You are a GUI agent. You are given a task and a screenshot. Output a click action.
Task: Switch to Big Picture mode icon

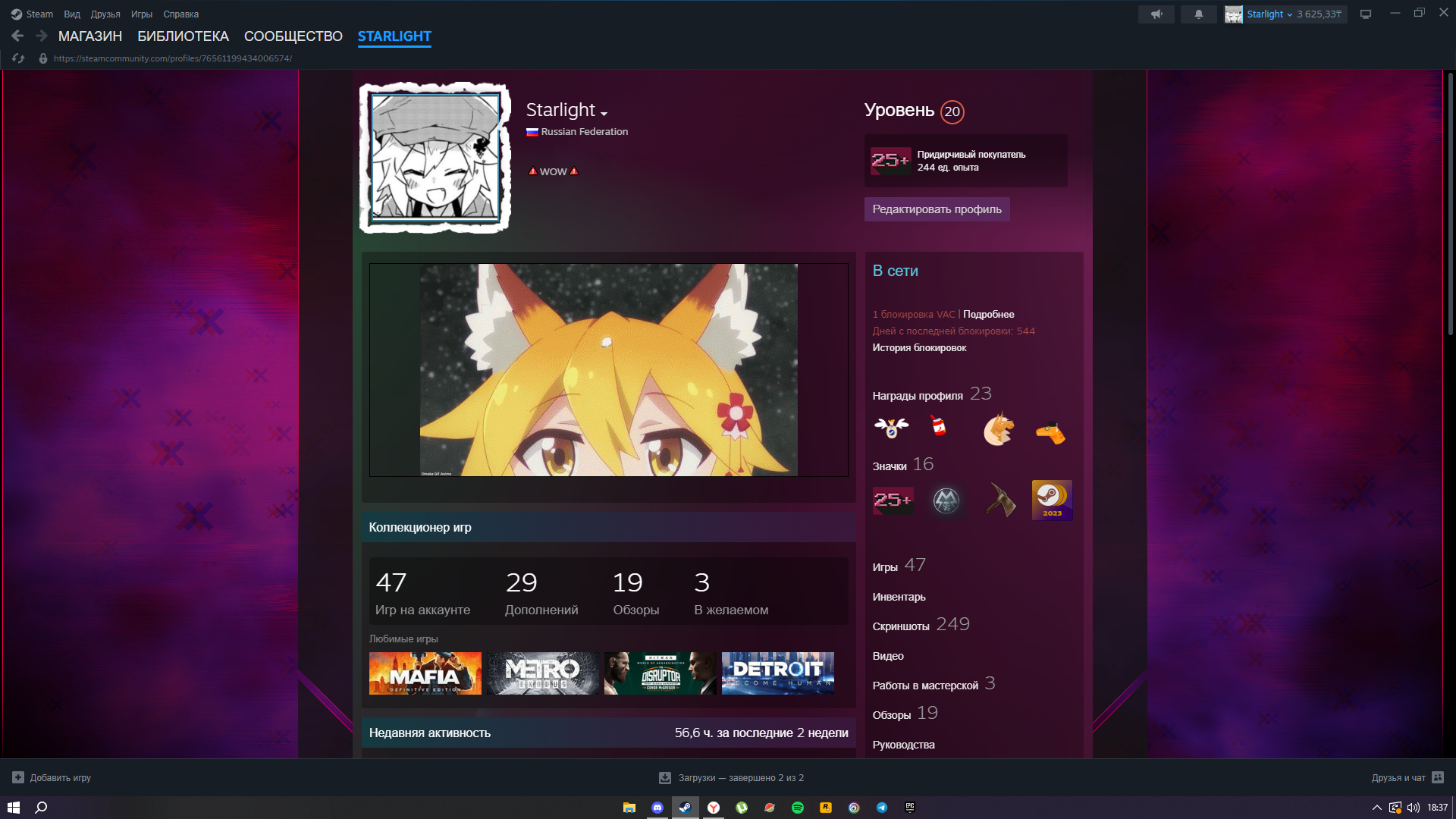click(1366, 14)
